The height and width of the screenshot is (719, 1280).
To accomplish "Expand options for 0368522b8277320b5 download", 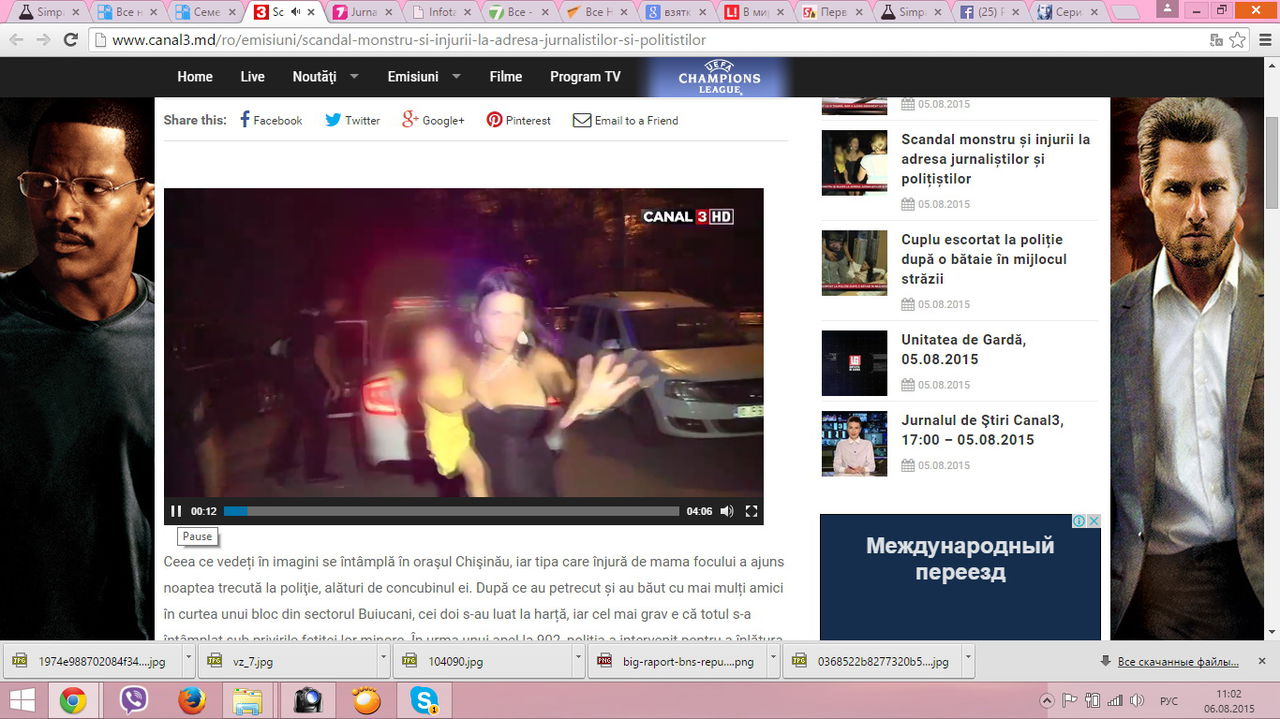I will point(969,661).
